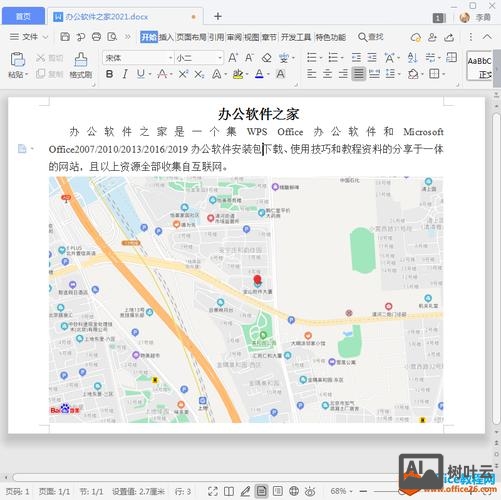Click the Copy (复制) icon
The height and width of the screenshot is (500, 501).
[x=40, y=74]
